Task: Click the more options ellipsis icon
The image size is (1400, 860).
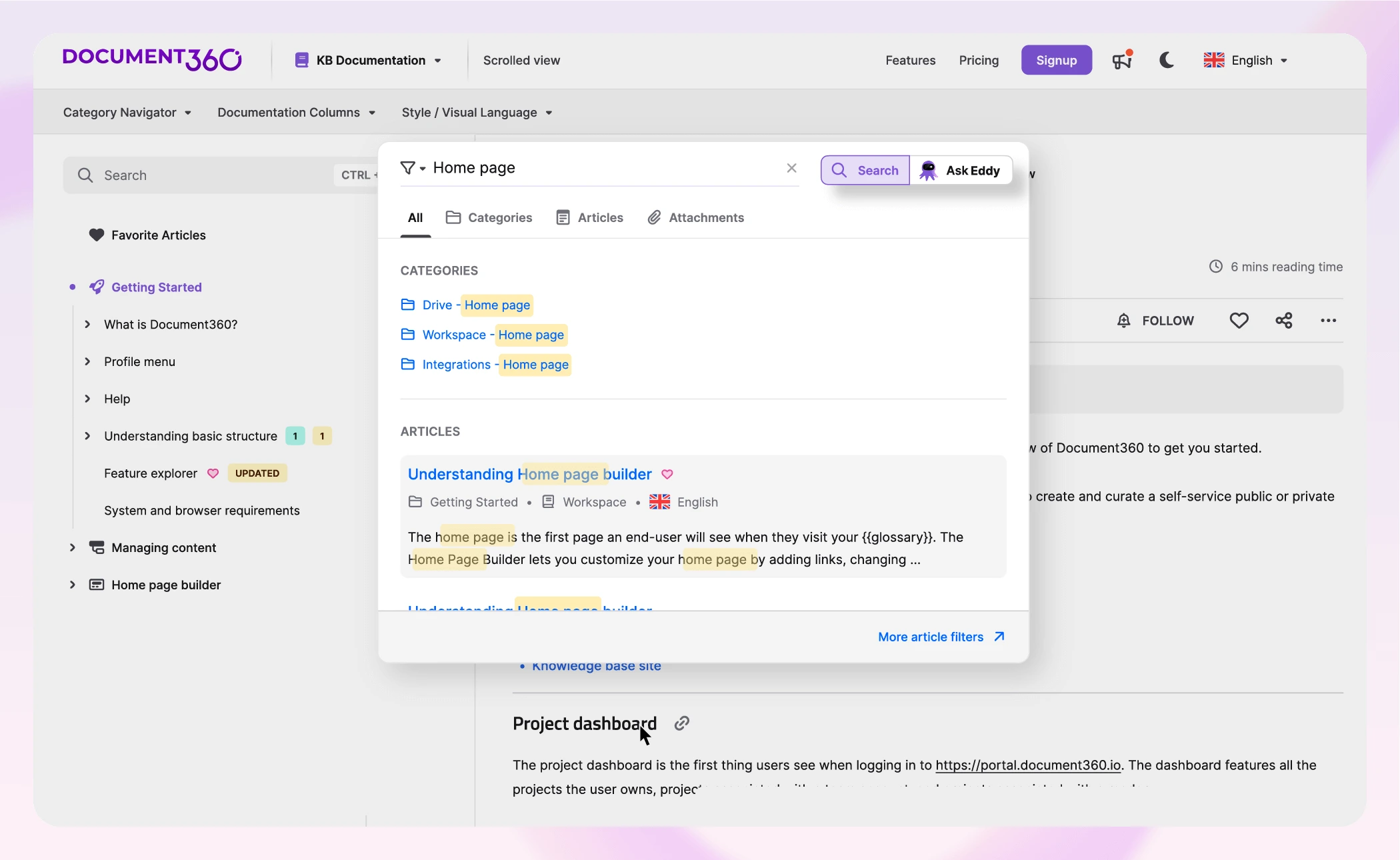Action: pyautogui.click(x=1329, y=320)
